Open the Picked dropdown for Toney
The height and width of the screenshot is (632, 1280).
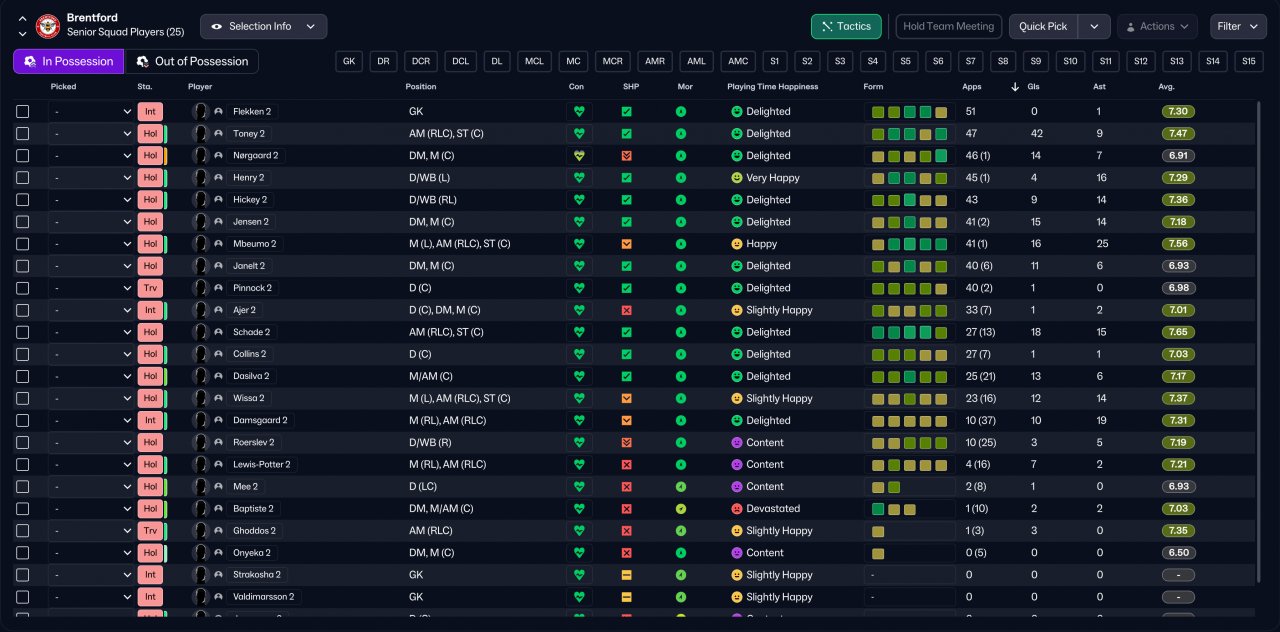pyautogui.click(x=90, y=134)
